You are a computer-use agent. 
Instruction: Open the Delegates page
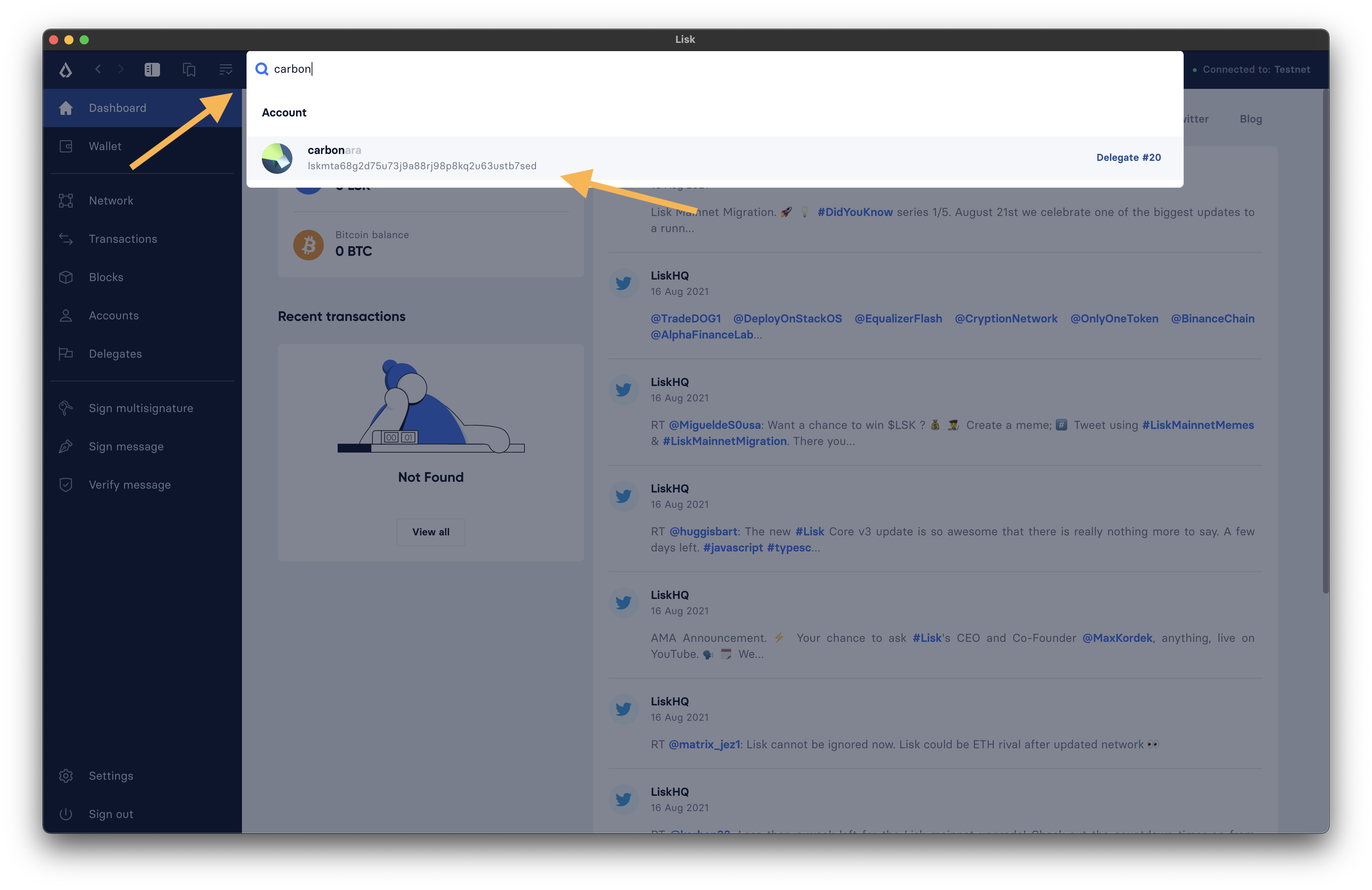click(142, 353)
